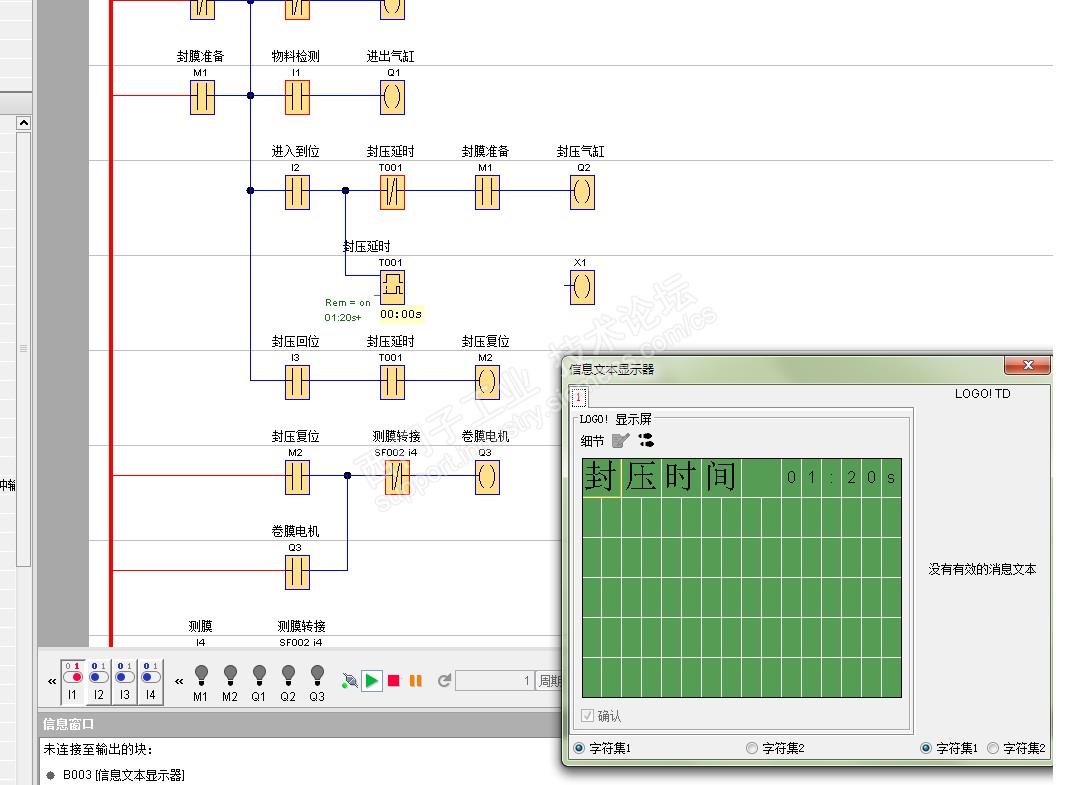Image resolution: width=1070 pixels, height=785 pixels.
Task: Select the I3 封压回位 contact
Action: (297, 382)
